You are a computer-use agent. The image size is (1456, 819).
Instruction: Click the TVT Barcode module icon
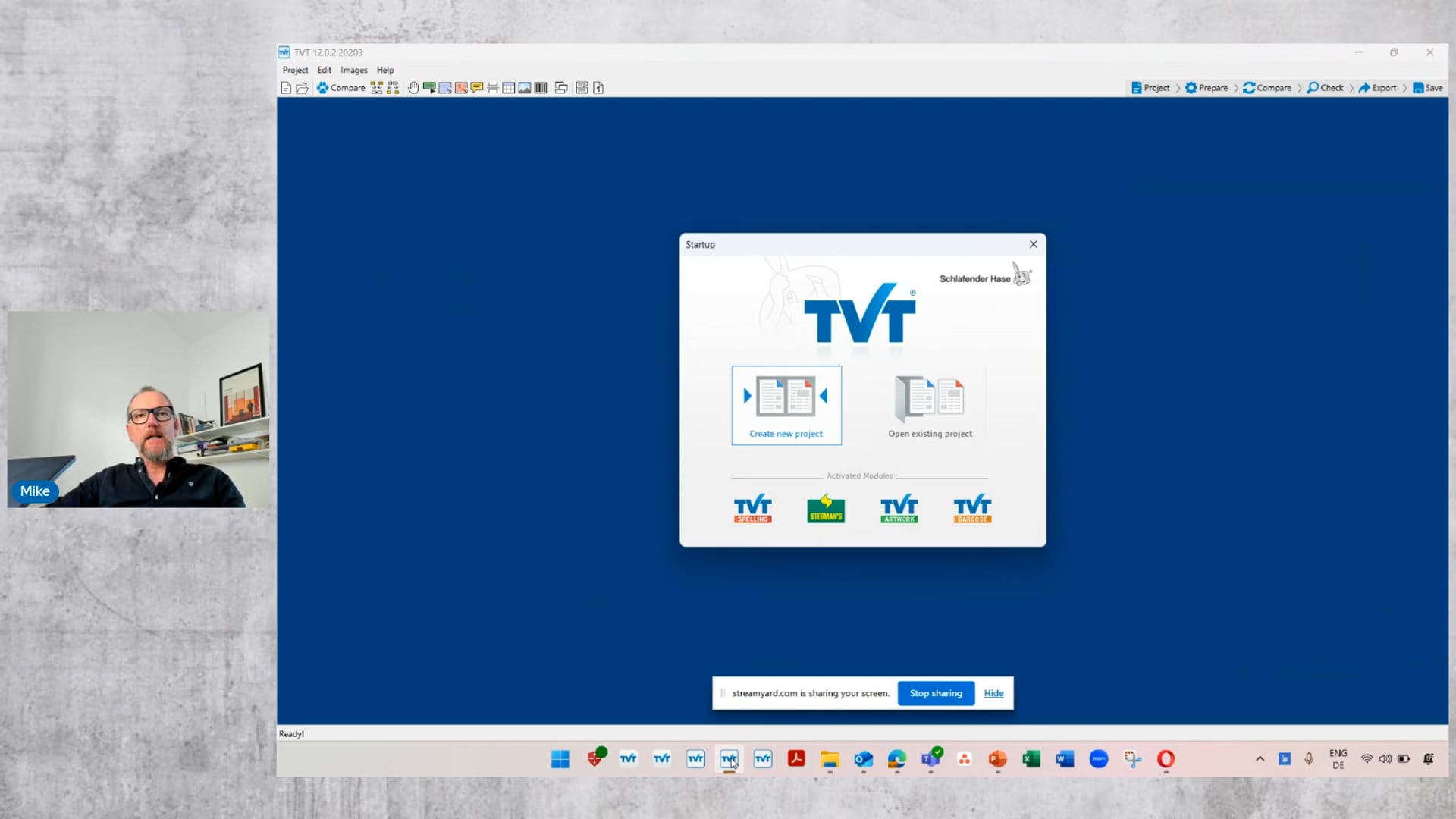pos(972,509)
